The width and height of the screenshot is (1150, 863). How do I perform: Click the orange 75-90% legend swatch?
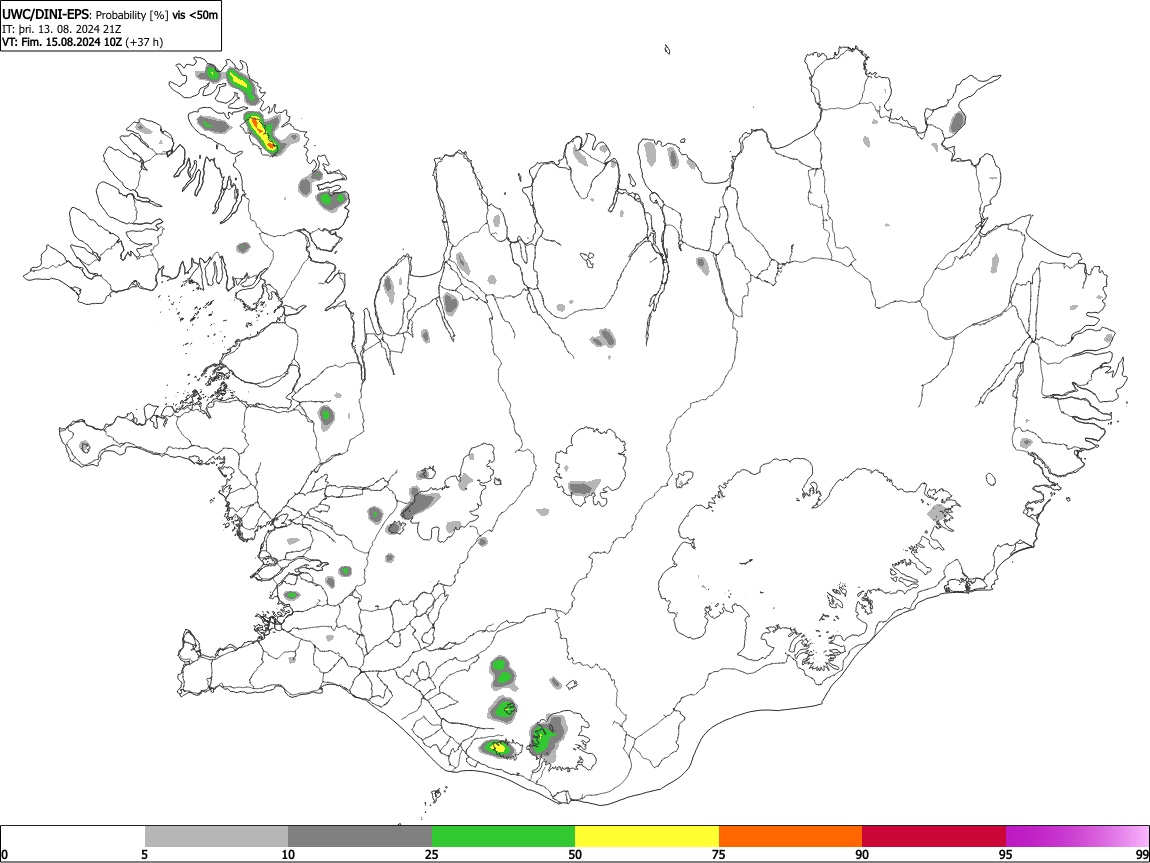pyautogui.click(x=791, y=837)
